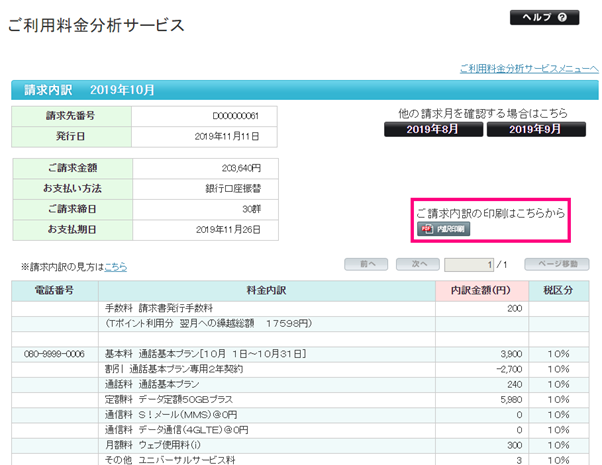Click the 料金内訳 column header

coord(265,291)
